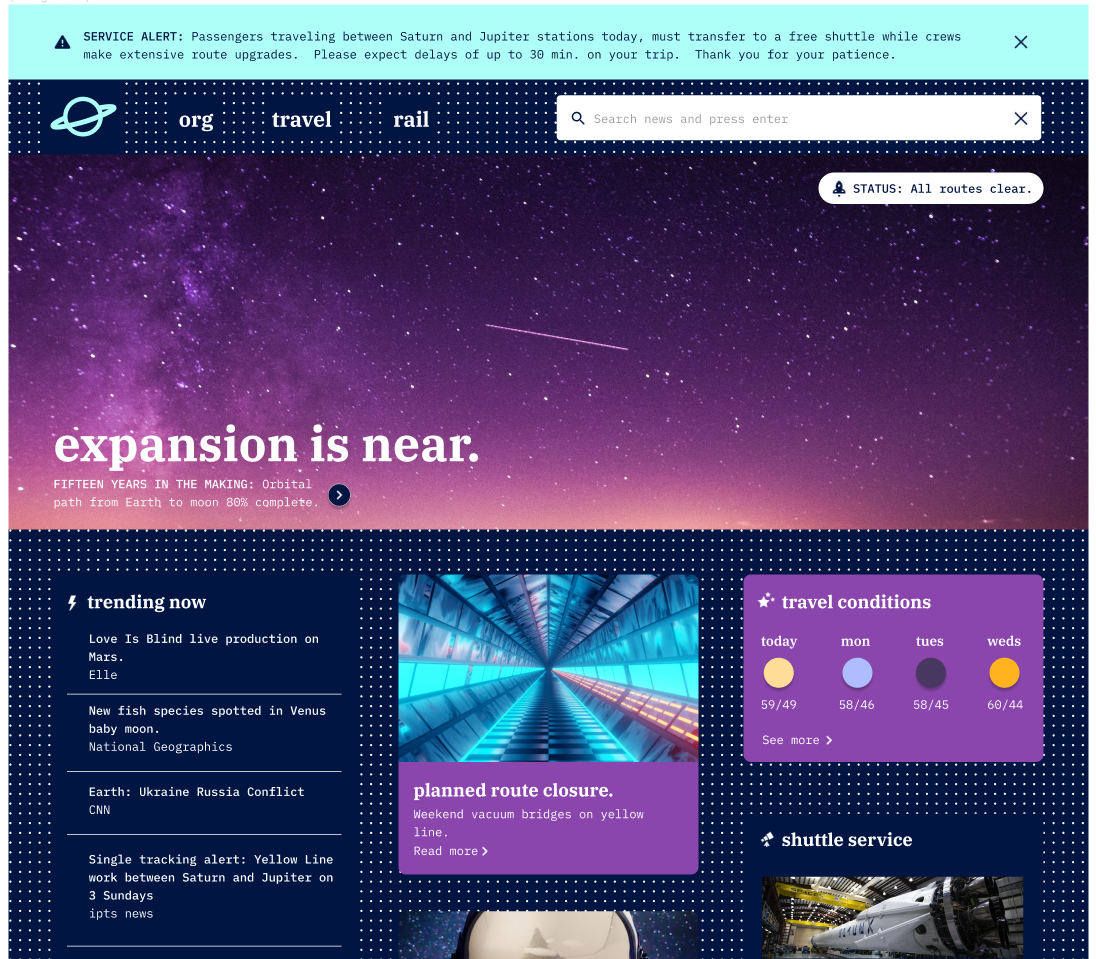Screen dimensions: 1096x959
Task: Dismiss the service alert banner
Action: pyautogui.click(x=1021, y=42)
